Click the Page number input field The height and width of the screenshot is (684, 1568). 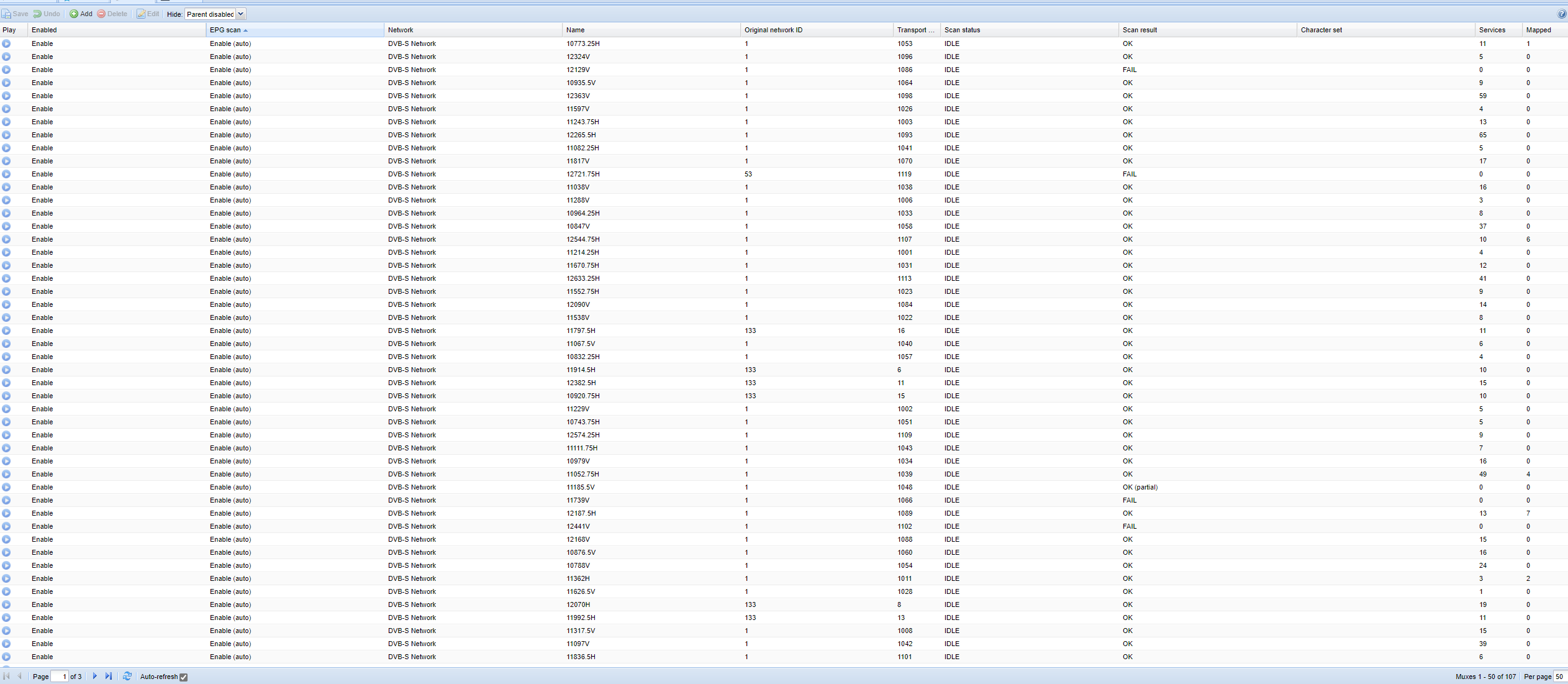(60, 677)
